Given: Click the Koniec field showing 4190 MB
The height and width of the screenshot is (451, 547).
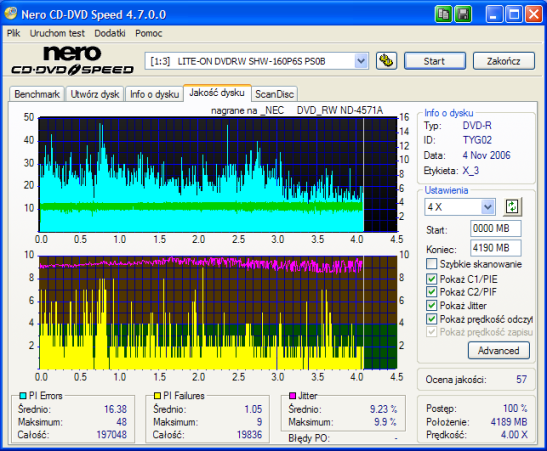Looking at the screenshot, I should [495, 248].
